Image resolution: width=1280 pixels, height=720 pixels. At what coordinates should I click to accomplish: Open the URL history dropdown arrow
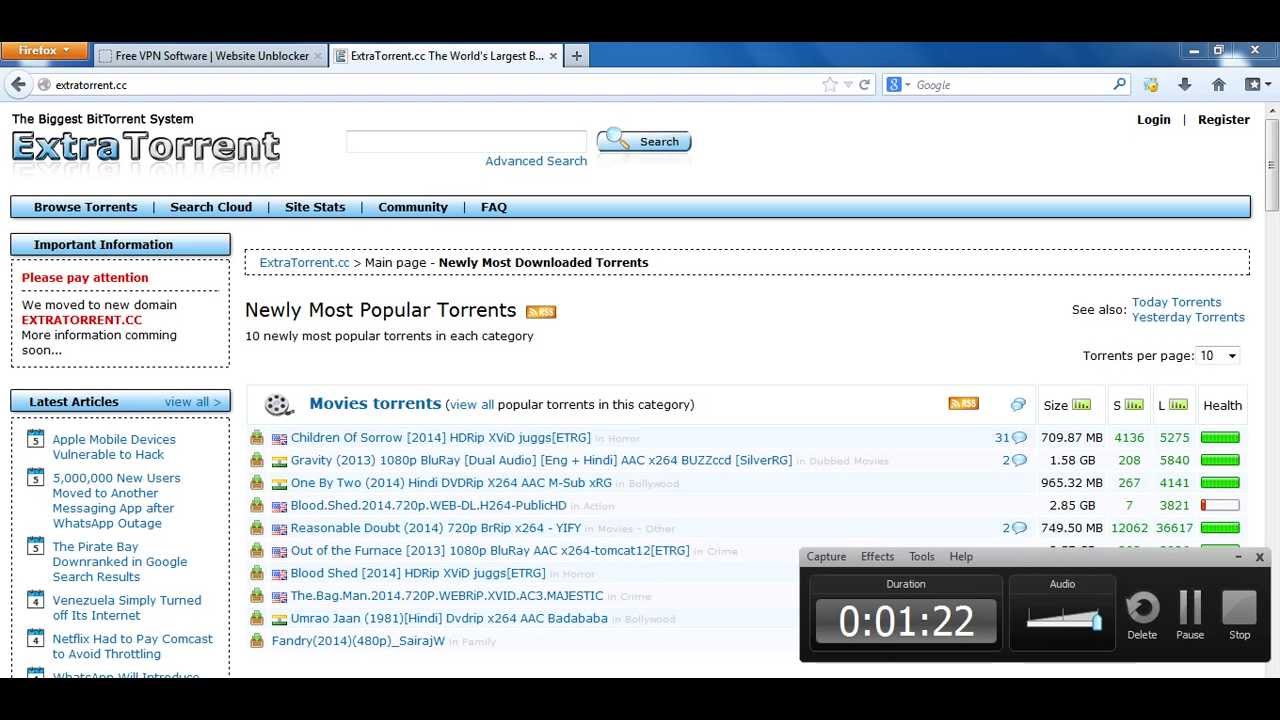pos(848,85)
